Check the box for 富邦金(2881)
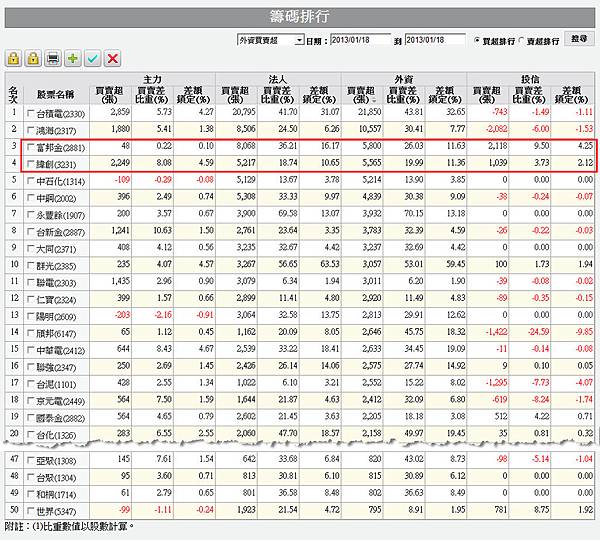The width and height of the screenshot is (600, 540). pyautogui.click(x=31, y=147)
